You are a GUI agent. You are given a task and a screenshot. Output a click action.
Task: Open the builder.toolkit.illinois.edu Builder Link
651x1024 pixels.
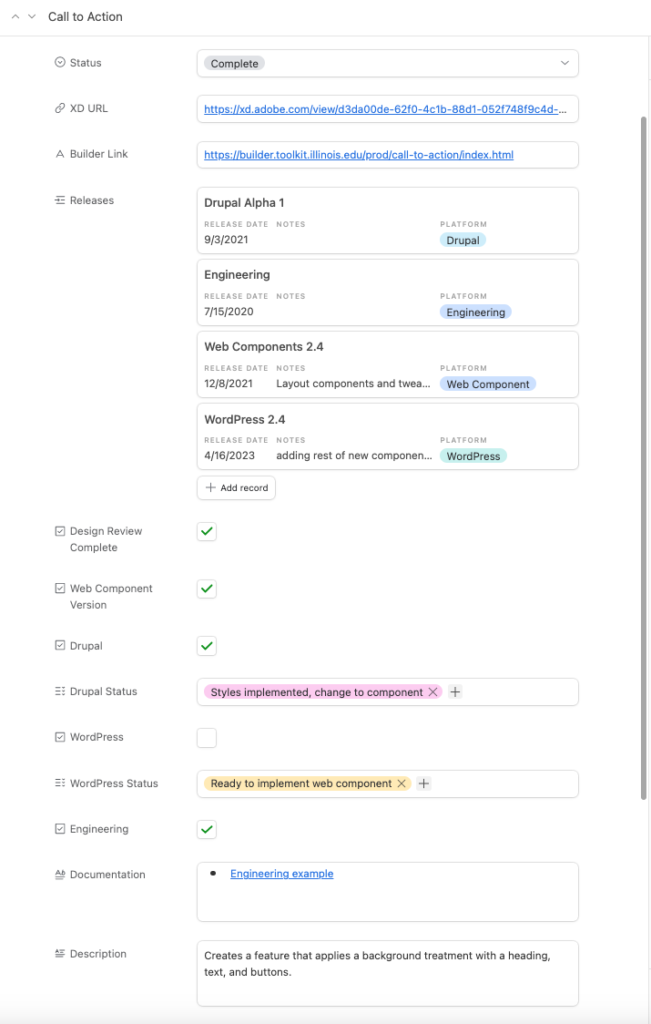tap(358, 155)
